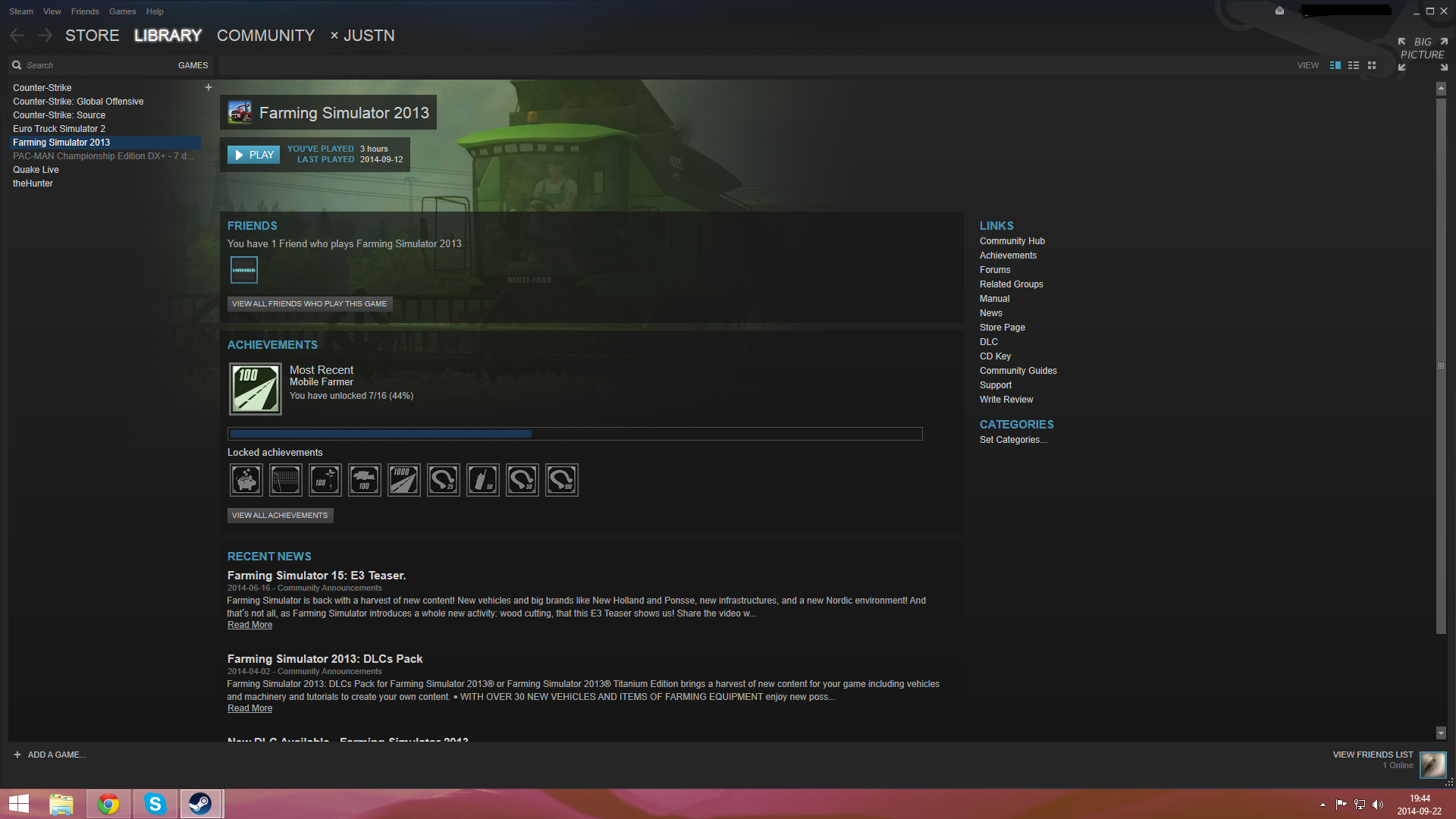Click the horseshoe 100 locked achievement

point(562,480)
